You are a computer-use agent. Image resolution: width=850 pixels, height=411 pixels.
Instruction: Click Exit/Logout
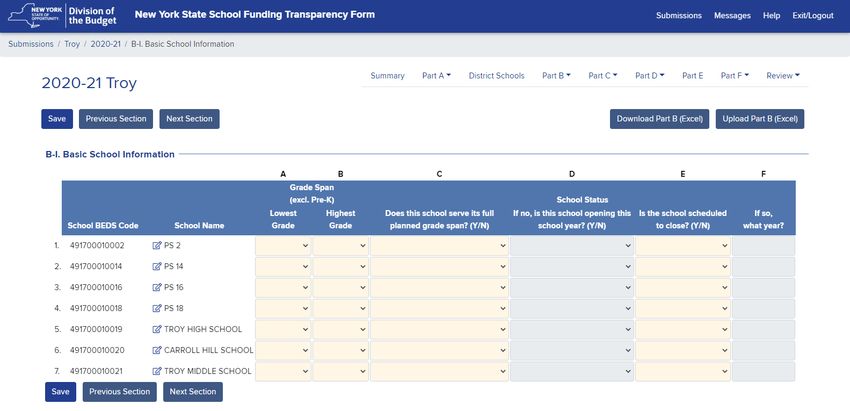[x=813, y=16]
